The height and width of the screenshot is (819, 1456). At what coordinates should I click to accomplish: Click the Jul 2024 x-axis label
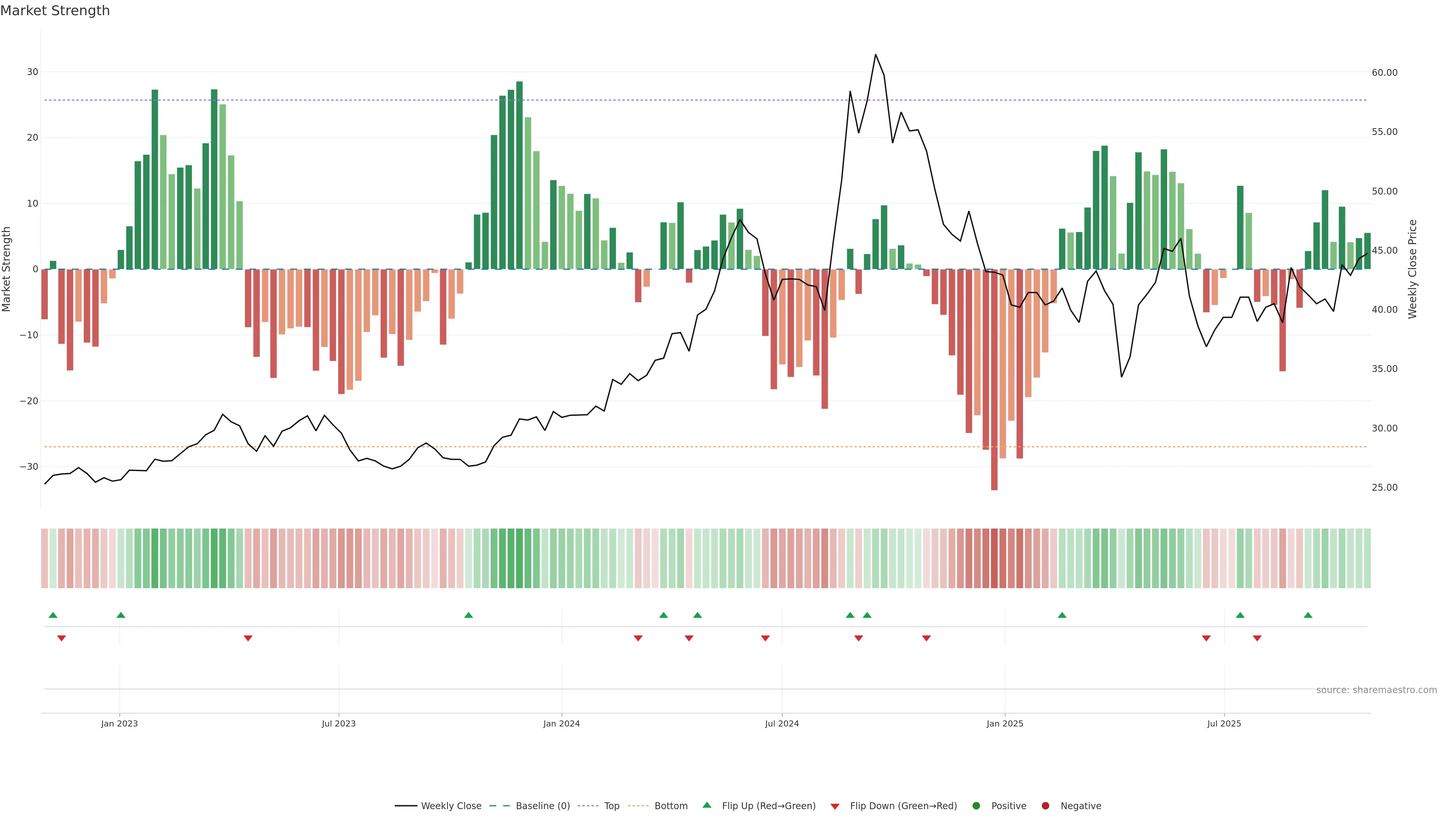[x=782, y=723]
